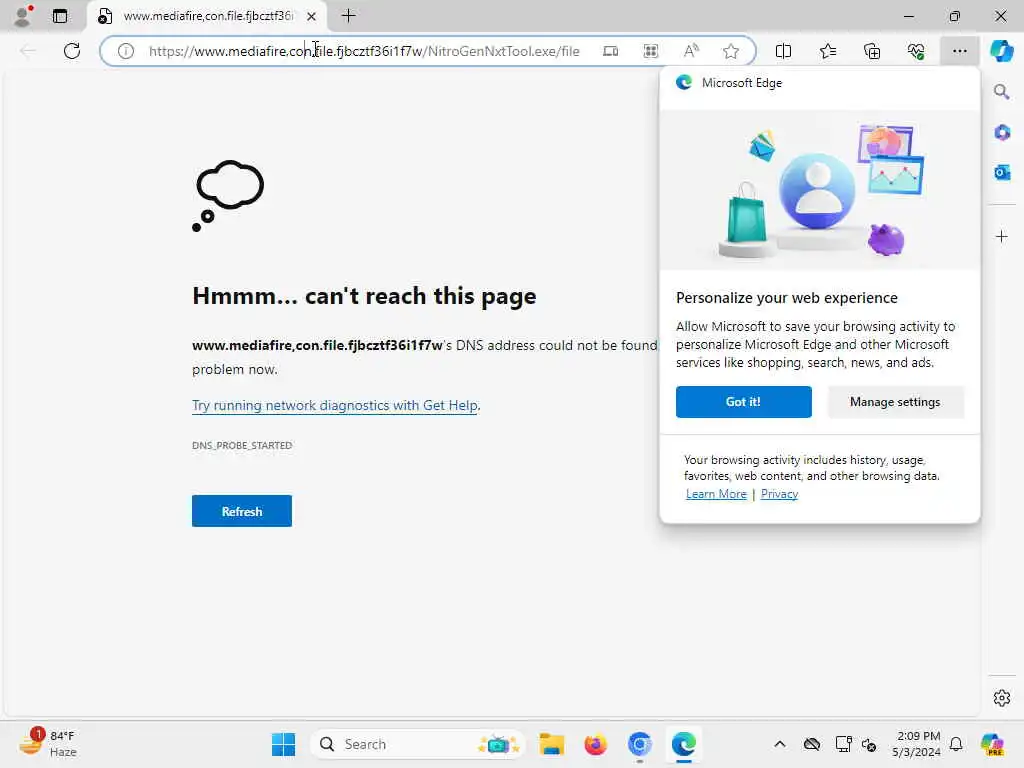Open the Privacy link
Viewport: 1024px width, 768px height.
click(779, 494)
